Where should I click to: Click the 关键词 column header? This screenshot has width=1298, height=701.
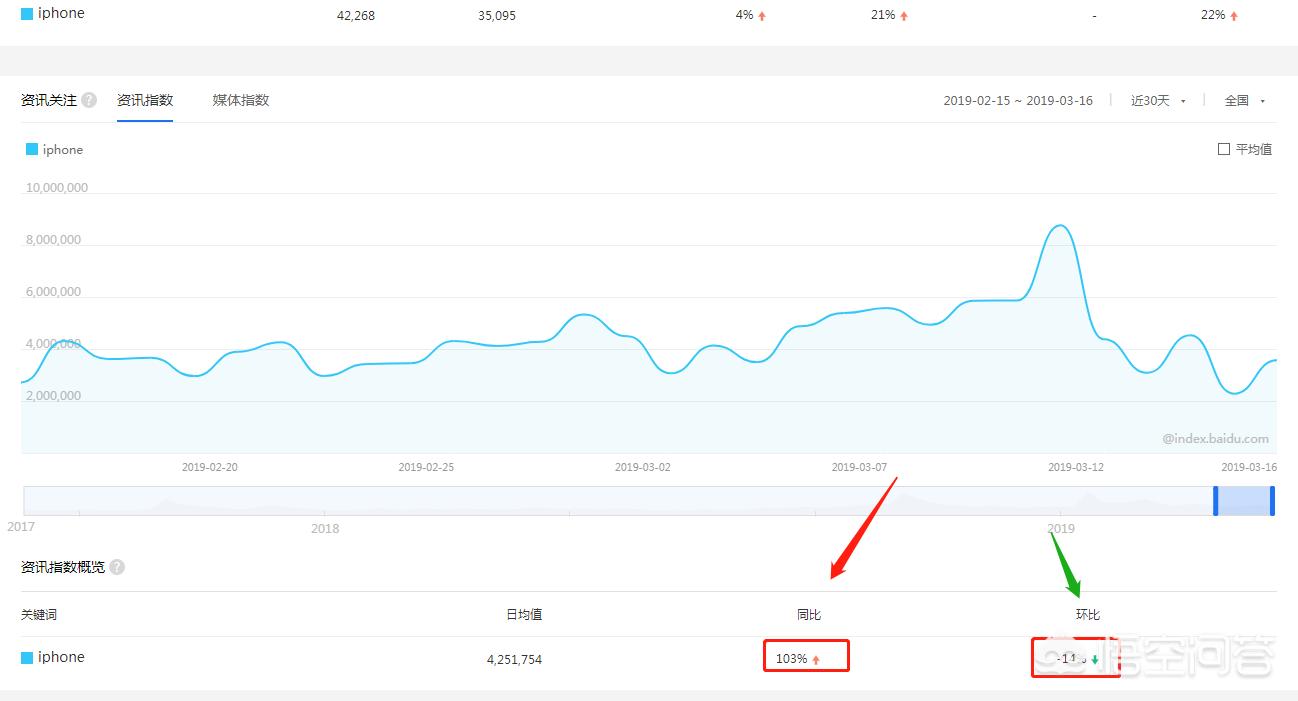tap(39, 615)
